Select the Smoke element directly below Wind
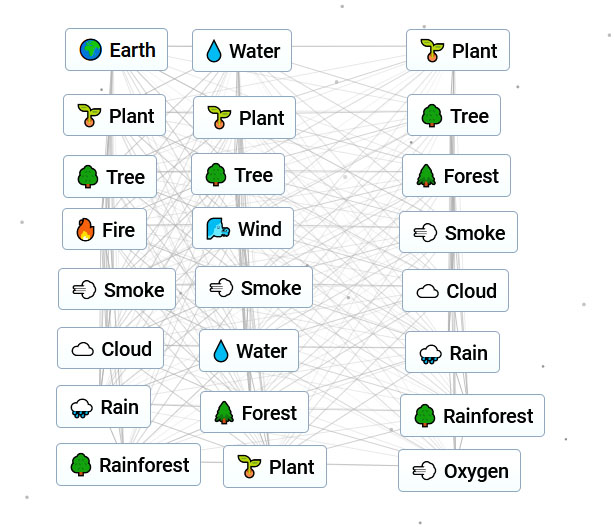The image size is (614, 527). pos(254,288)
